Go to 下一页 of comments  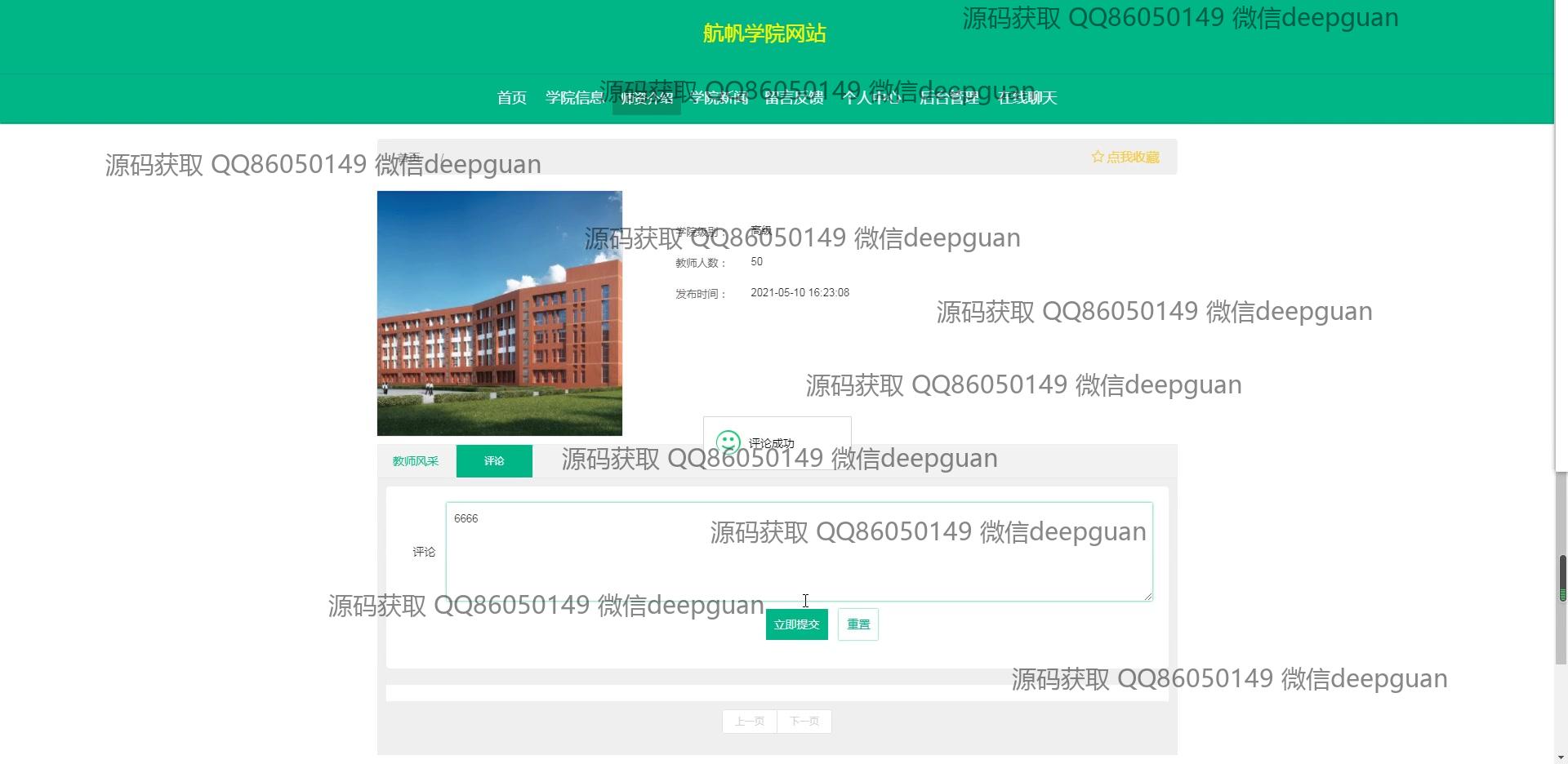[x=804, y=722]
